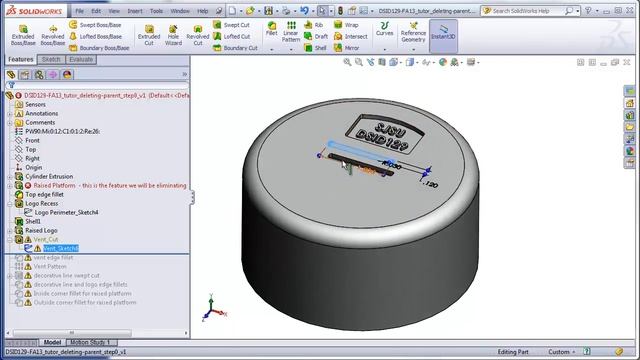This screenshot has height=360, width=640.
Task: Open the Edit menu
Action: [x=96, y=11]
